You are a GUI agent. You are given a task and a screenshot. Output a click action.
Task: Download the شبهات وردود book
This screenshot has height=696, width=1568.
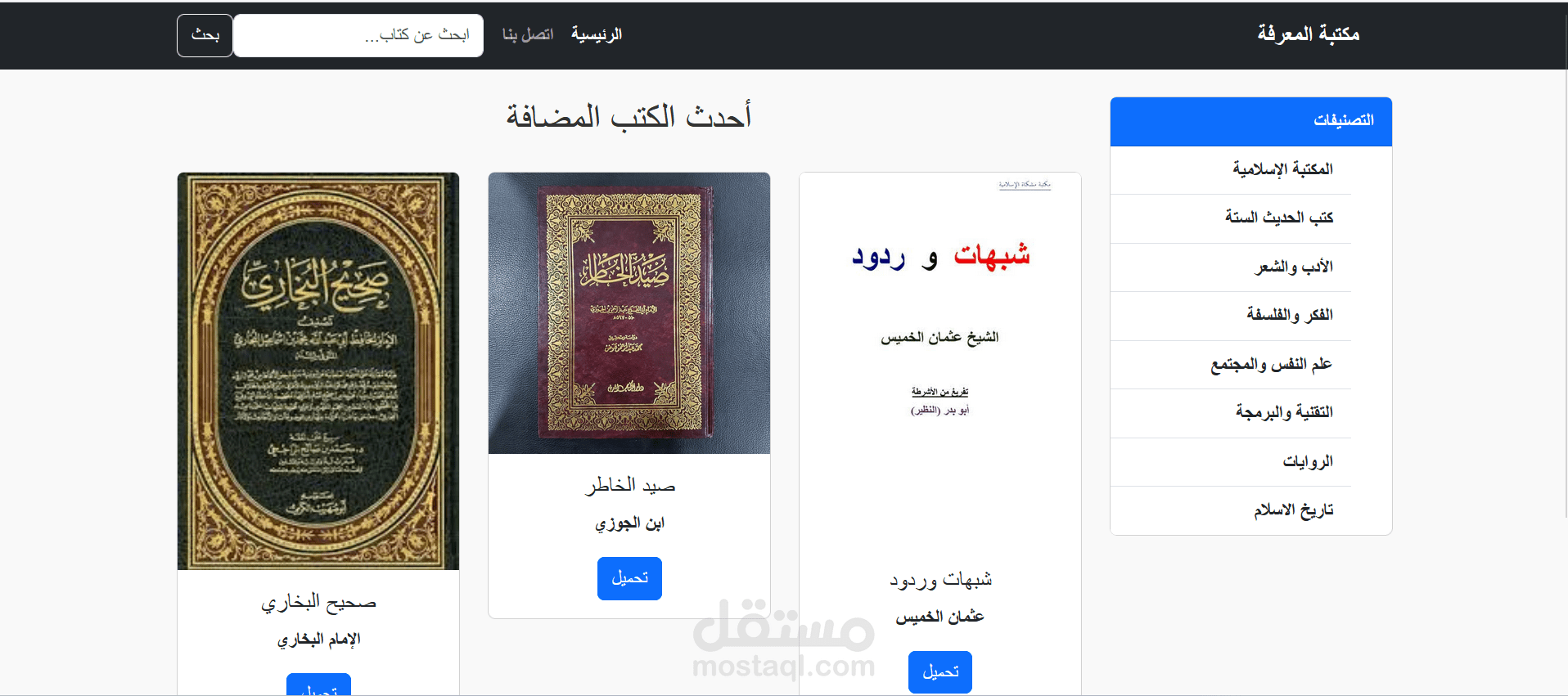pyautogui.click(x=940, y=672)
